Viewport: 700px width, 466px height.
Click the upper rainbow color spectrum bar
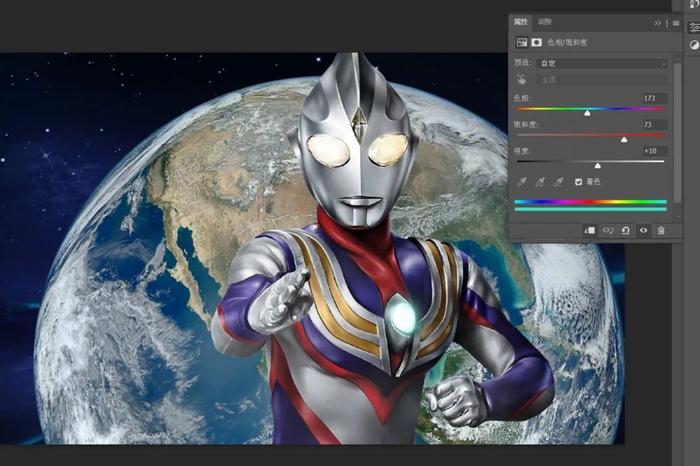[591, 202]
